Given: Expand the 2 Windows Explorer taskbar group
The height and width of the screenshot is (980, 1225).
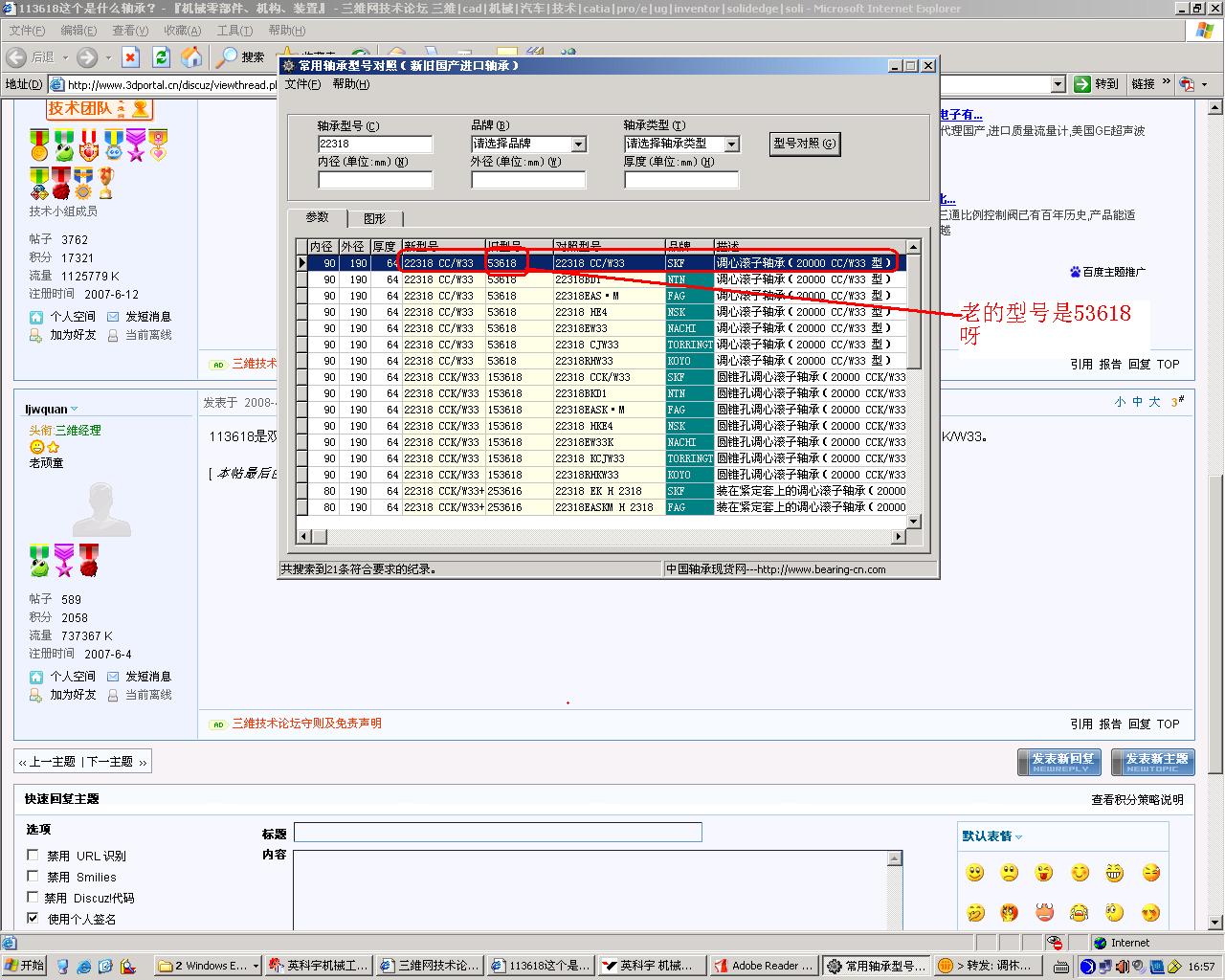Looking at the screenshot, I should (x=209, y=966).
